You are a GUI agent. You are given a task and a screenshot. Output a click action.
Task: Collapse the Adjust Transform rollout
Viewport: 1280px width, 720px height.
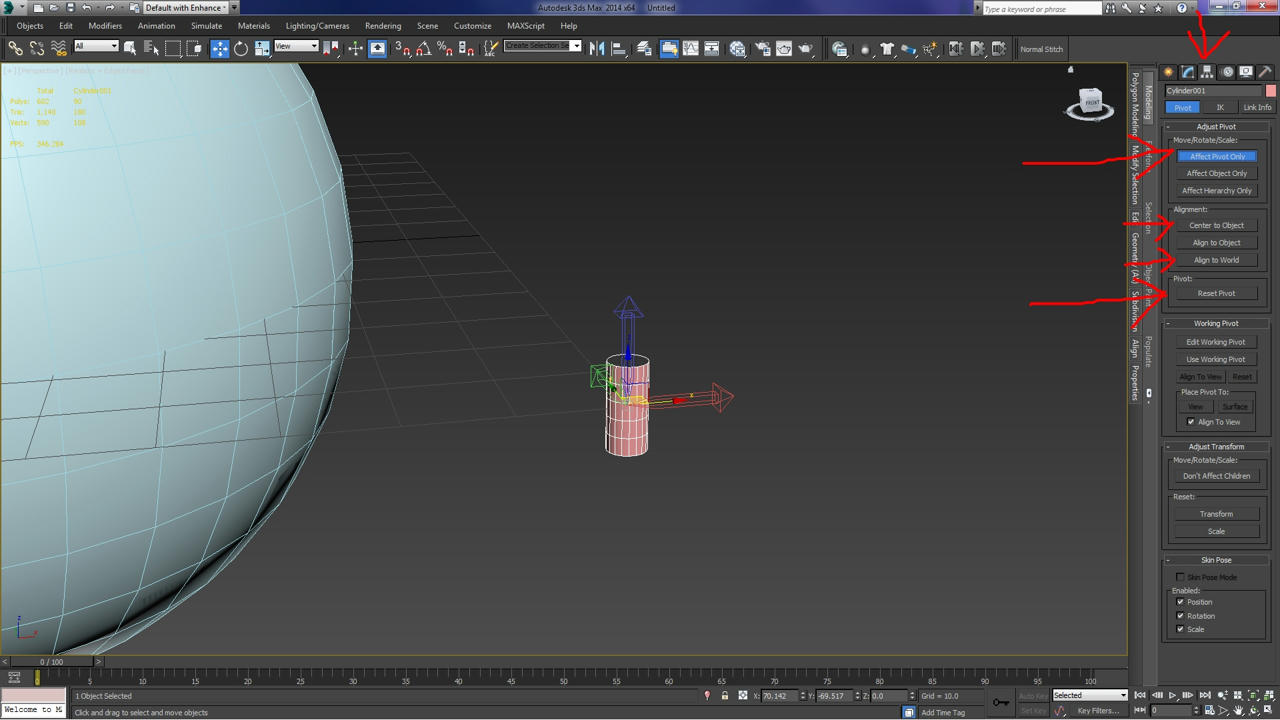[x=1216, y=447]
